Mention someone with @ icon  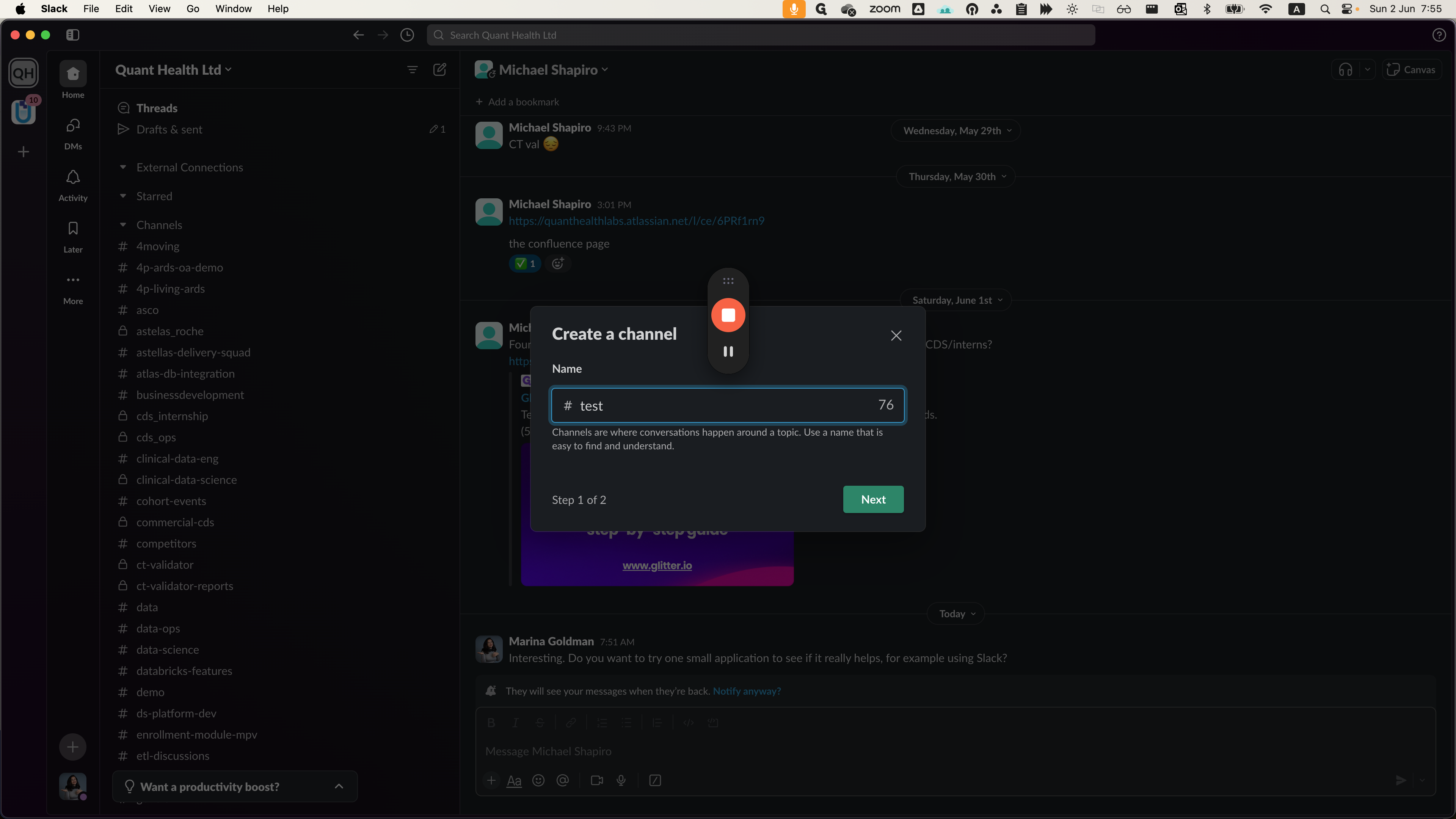562,781
